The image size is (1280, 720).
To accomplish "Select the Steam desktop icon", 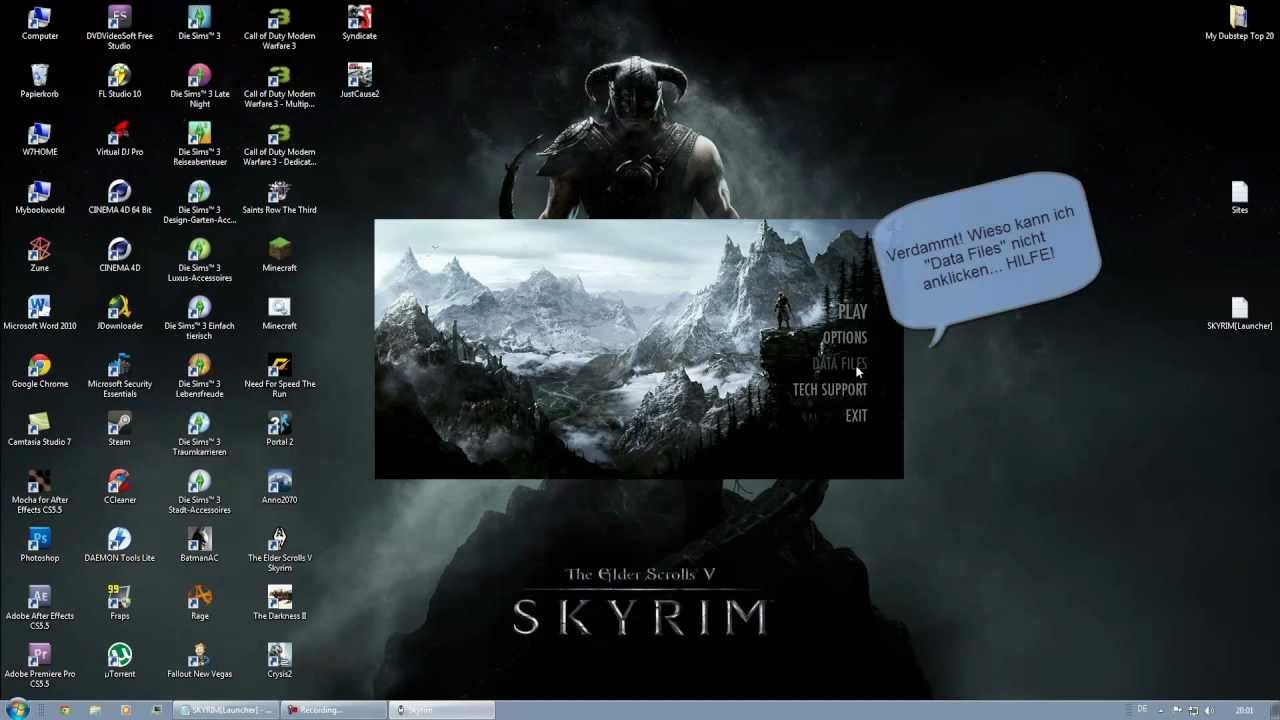I will tap(120, 430).
